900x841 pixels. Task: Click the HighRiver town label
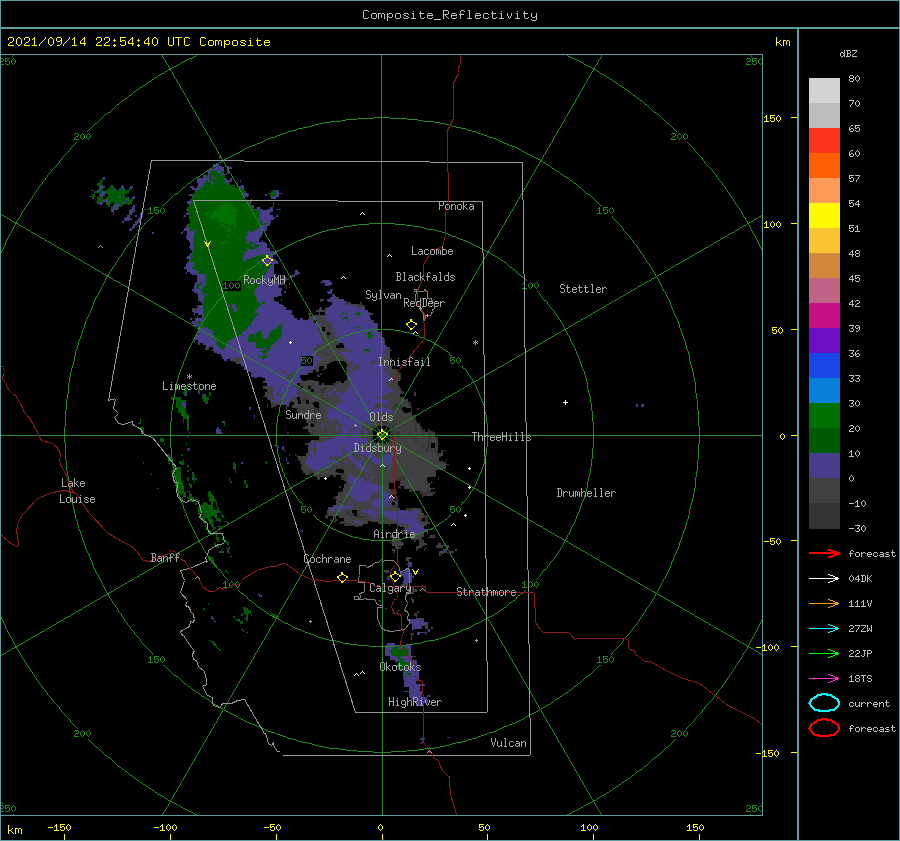coord(414,702)
